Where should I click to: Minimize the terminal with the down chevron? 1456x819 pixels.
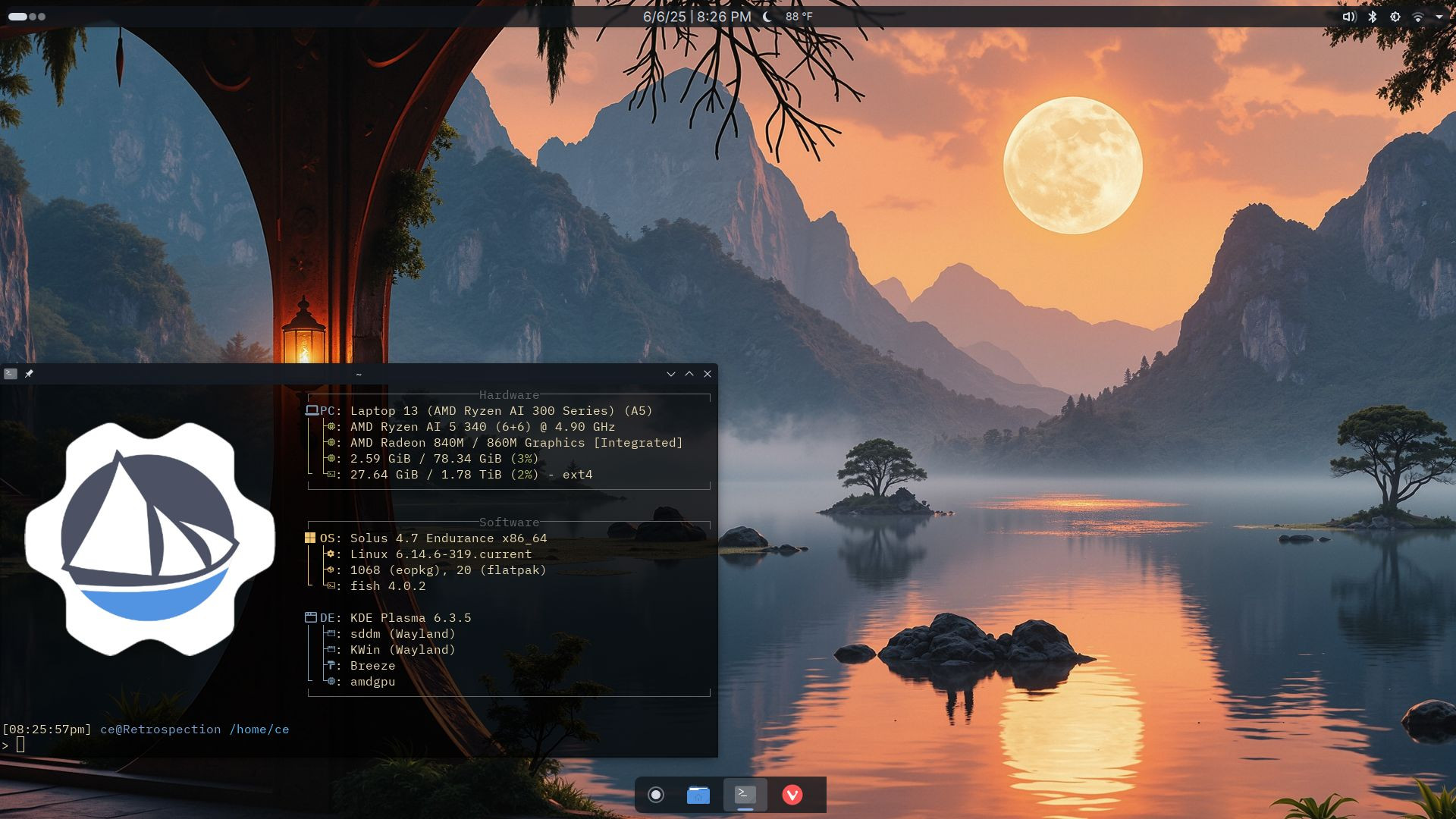tap(671, 374)
